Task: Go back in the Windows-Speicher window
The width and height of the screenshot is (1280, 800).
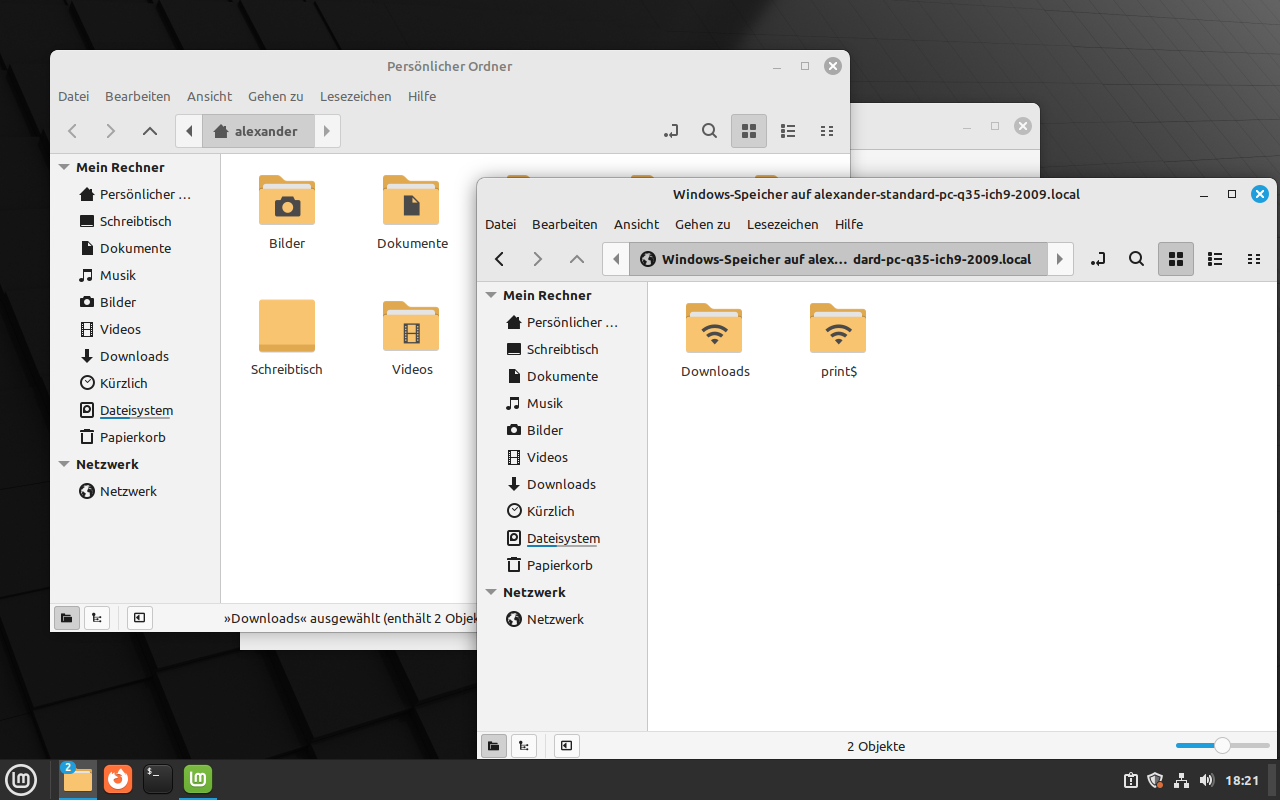Action: [x=500, y=259]
